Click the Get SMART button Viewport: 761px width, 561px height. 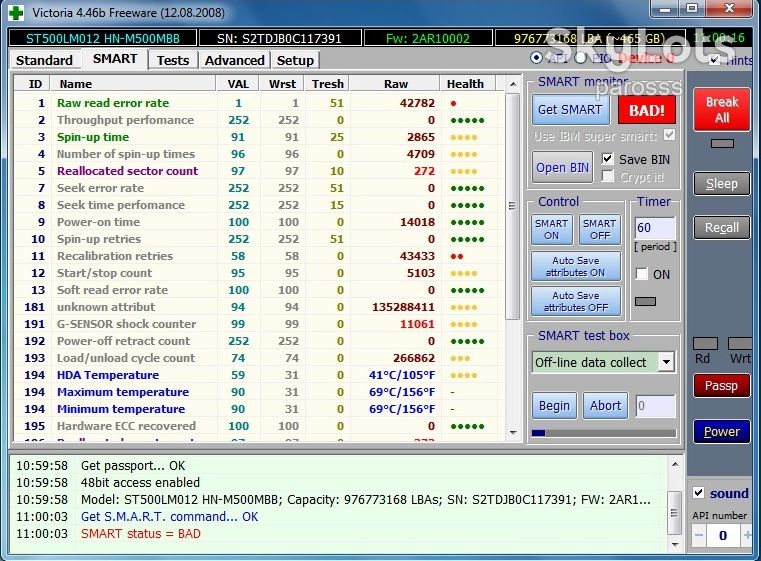click(570, 110)
